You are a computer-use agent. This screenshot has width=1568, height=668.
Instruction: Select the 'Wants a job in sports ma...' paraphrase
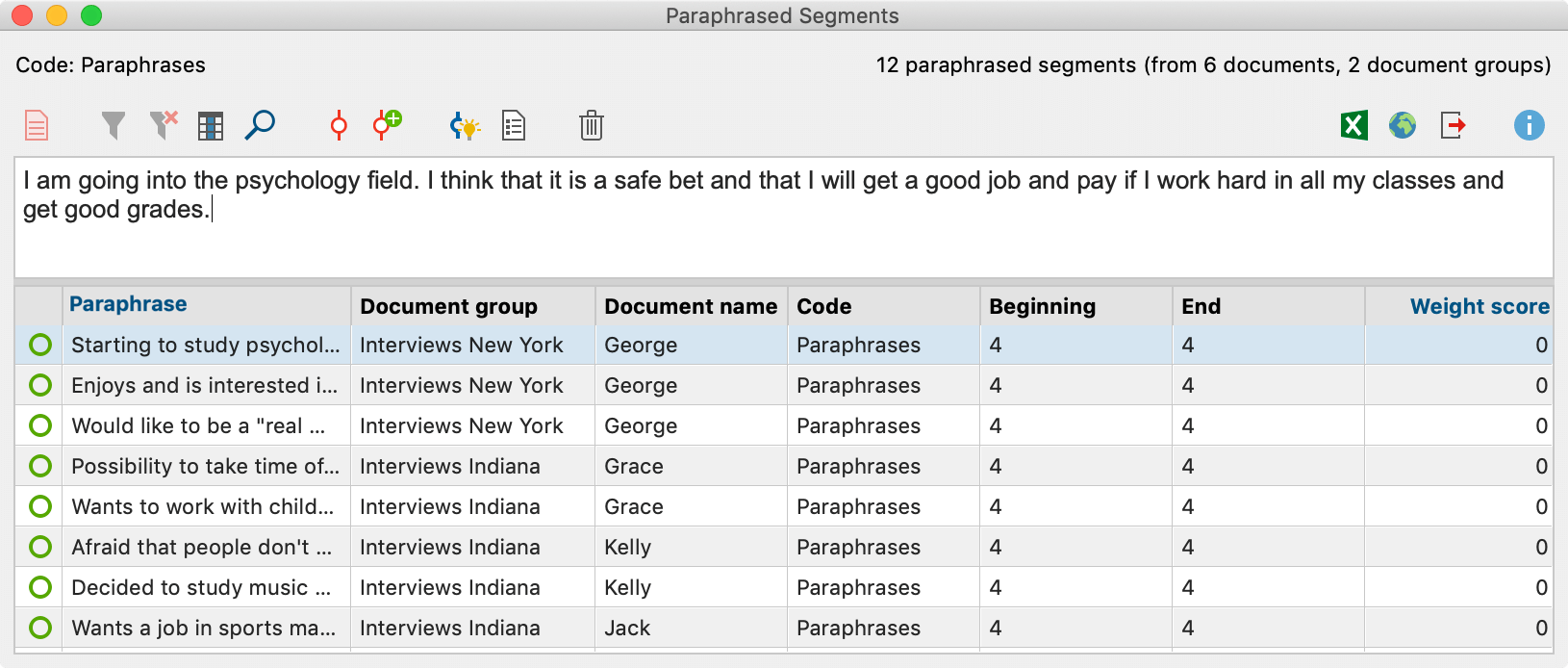point(204,628)
